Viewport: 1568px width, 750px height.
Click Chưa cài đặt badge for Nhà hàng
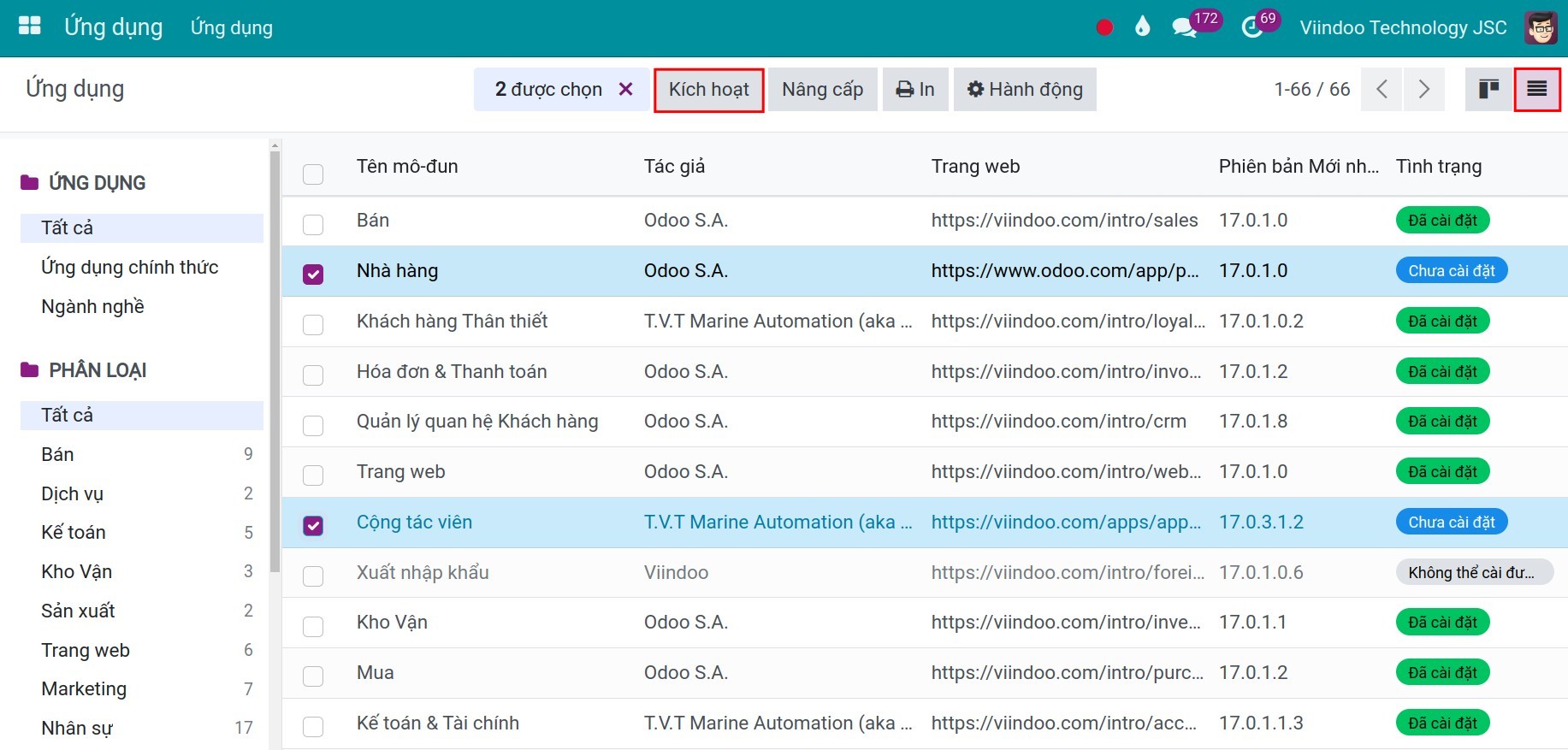click(1452, 270)
